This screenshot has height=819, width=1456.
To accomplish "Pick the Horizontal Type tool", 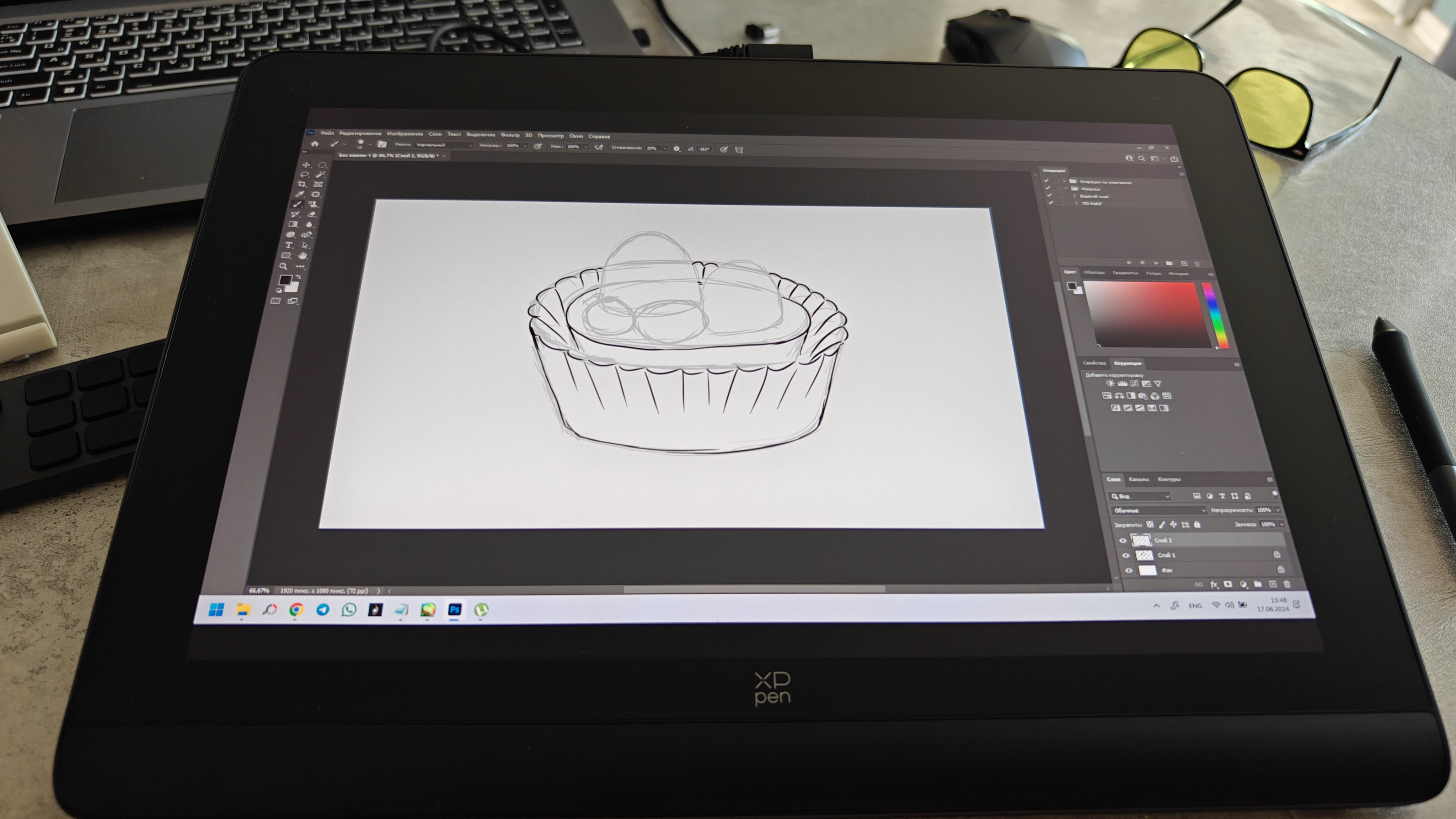I will point(289,245).
